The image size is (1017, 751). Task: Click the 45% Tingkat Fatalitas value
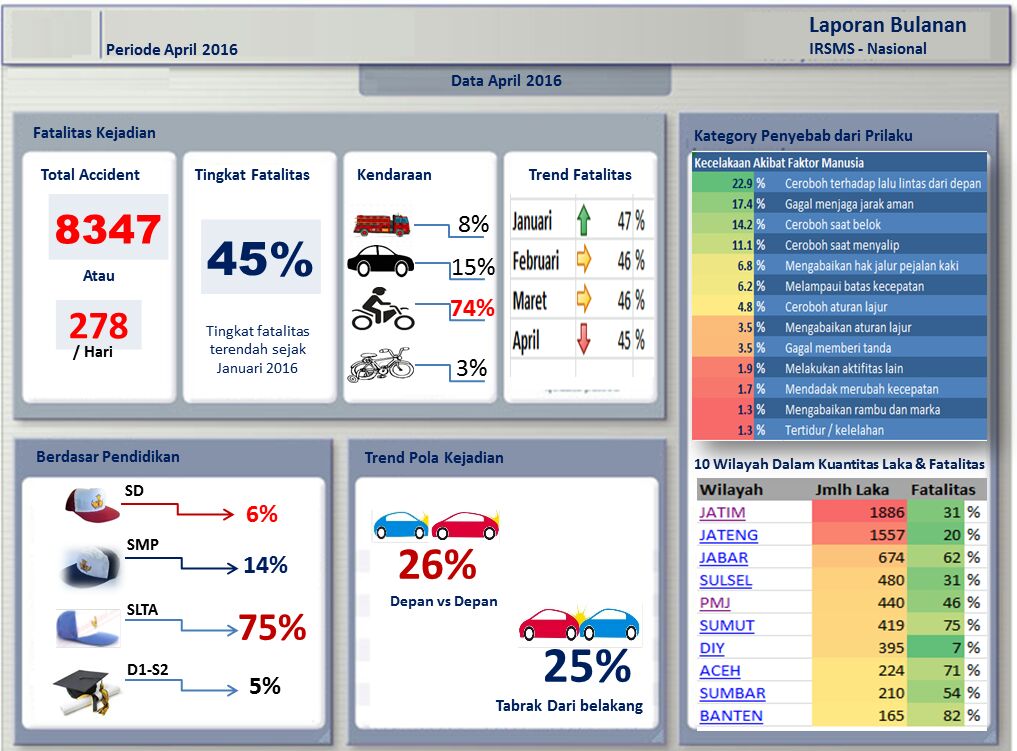click(260, 259)
